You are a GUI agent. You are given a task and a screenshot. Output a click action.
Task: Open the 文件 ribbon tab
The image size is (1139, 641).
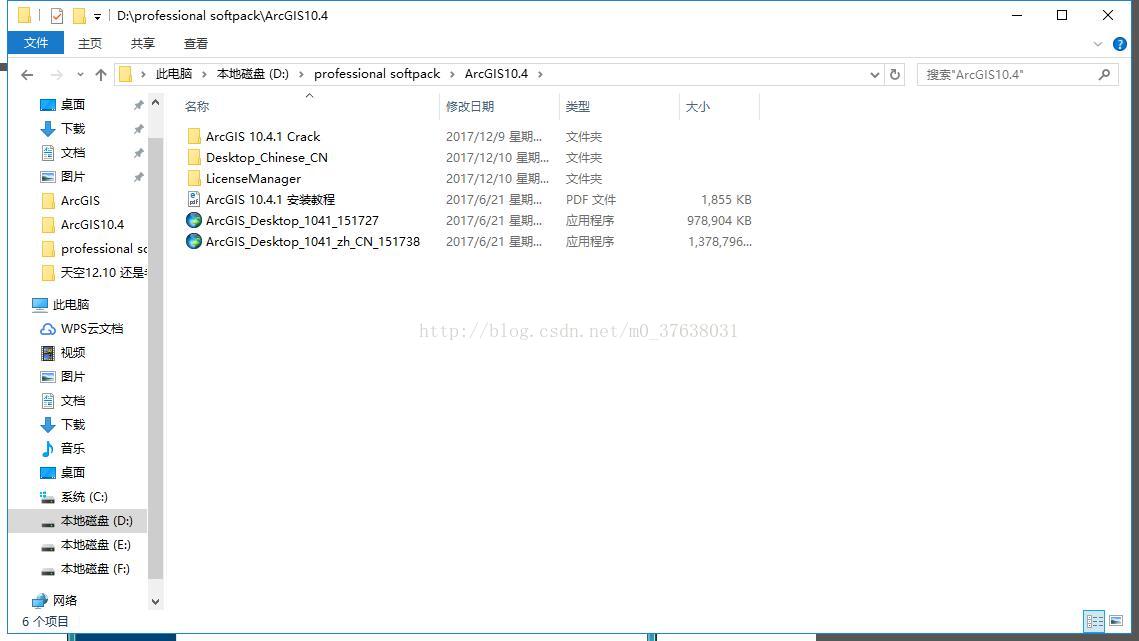coord(36,43)
